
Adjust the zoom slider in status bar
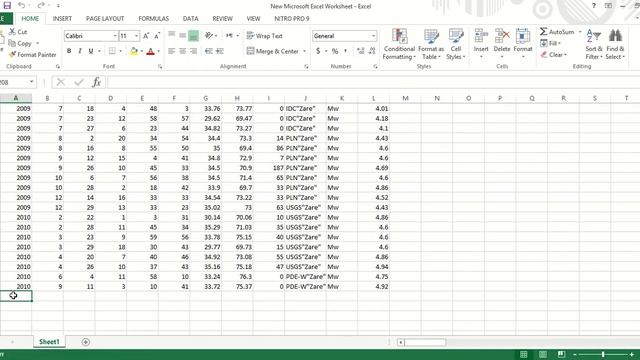(x=603, y=354)
